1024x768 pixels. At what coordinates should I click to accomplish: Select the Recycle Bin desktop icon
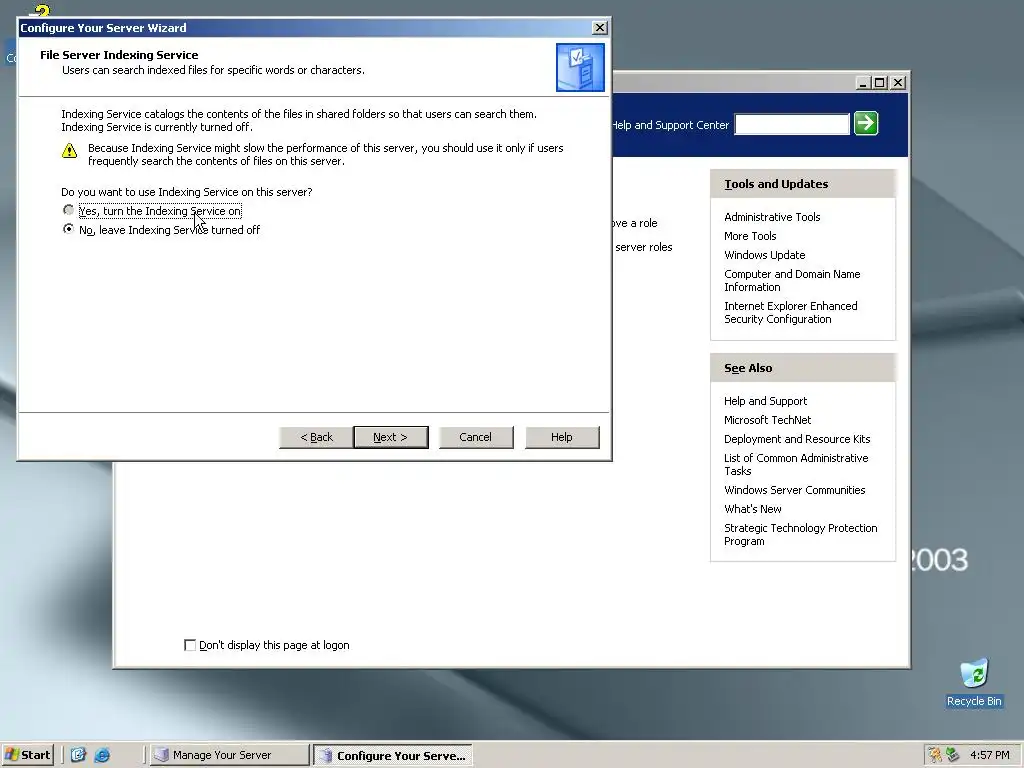(974, 683)
